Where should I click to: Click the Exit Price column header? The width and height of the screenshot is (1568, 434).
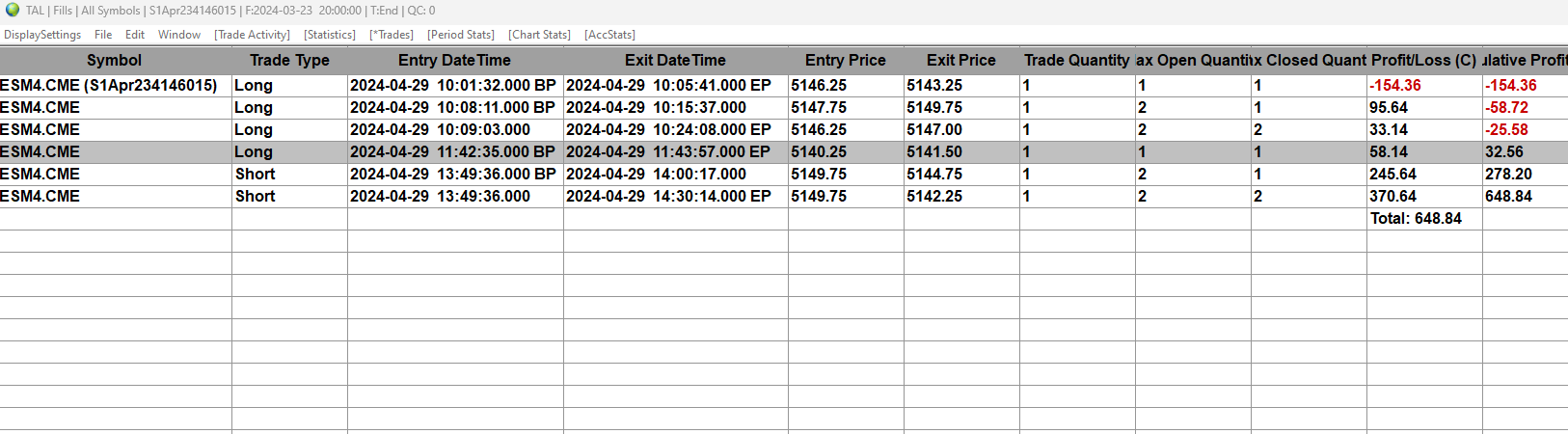click(960, 60)
